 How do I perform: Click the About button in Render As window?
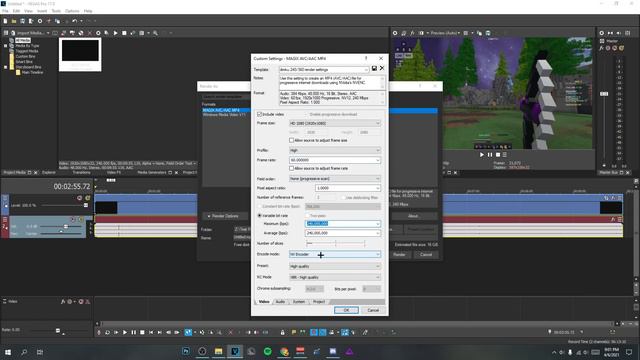click(x=413, y=216)
